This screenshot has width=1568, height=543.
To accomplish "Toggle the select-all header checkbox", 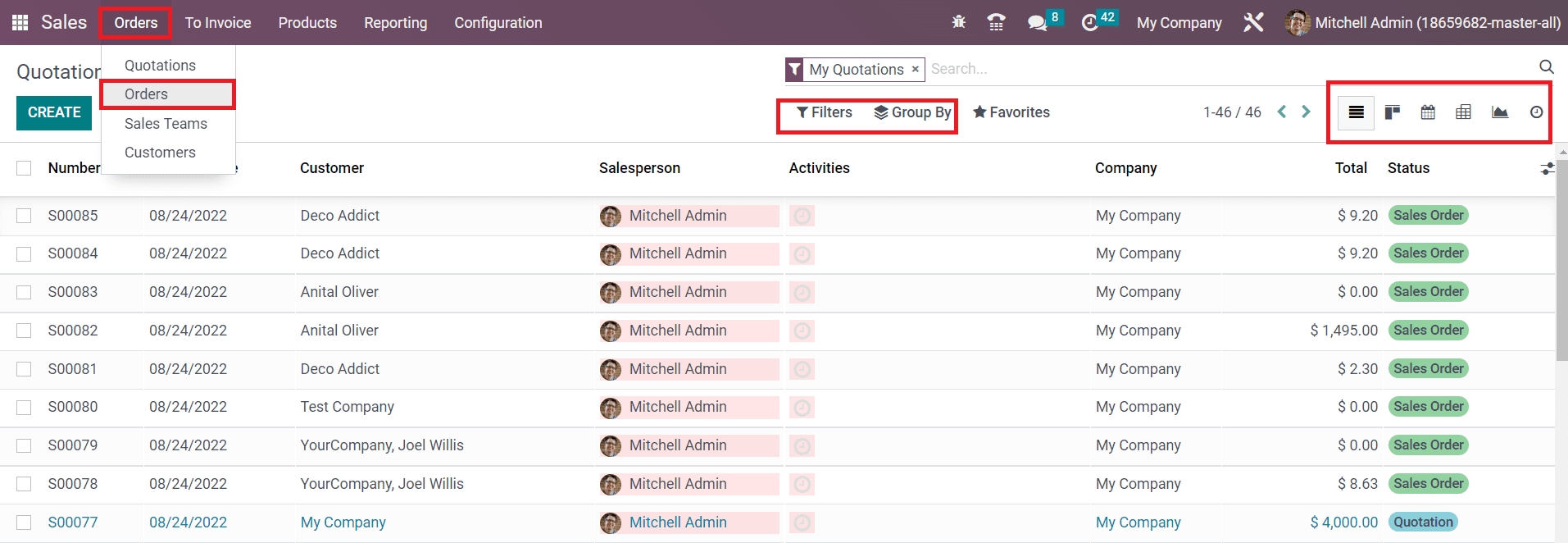I will tap(24, 168).
